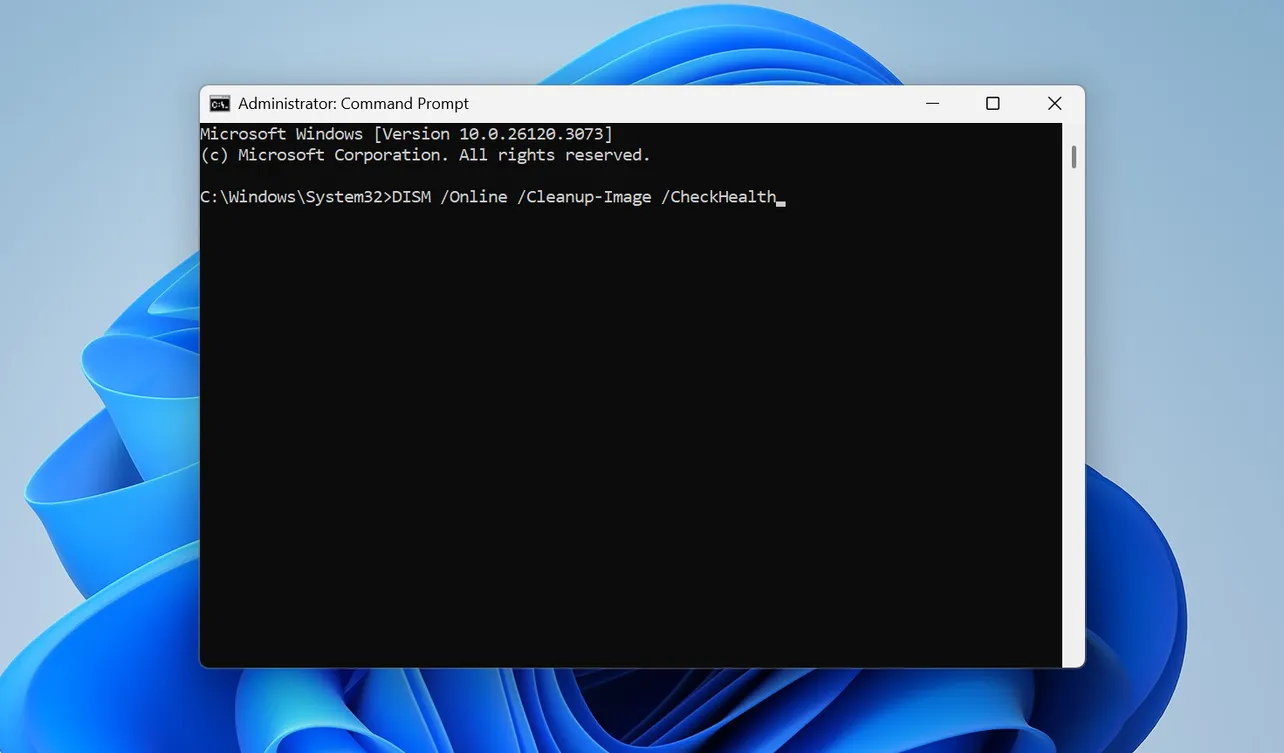The height and width of the screenshot is (753, 1284).
Task: Click the Microsoft Windows version line
Action: click(406, 133)
